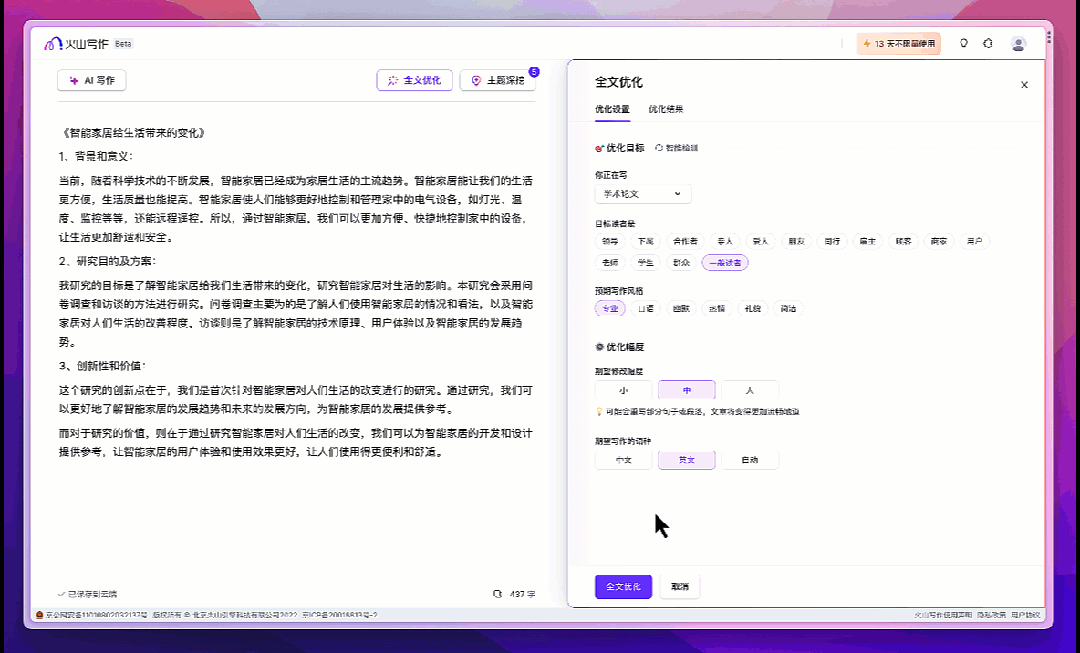Select 学生 as target reader

click(x=645, y=262)
